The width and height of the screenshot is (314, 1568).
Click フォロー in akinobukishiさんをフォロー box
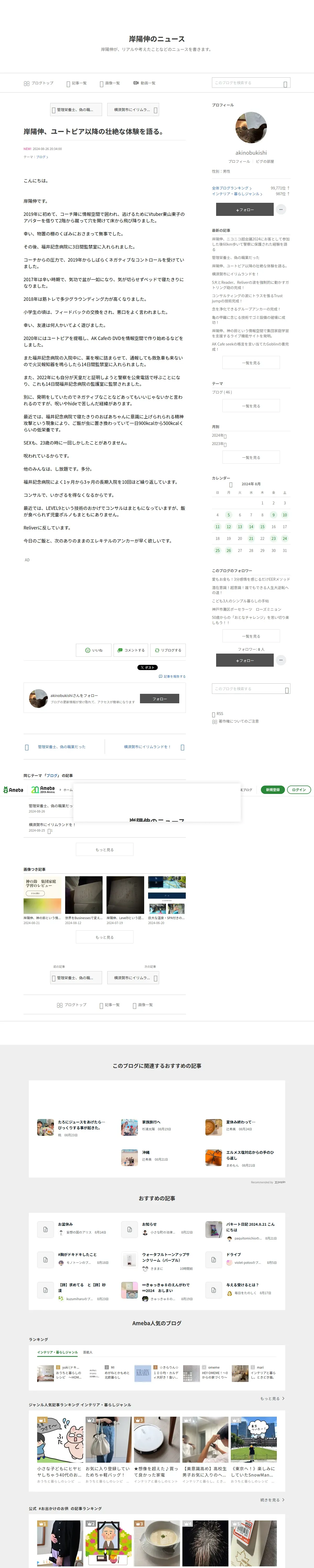[x=160, y=699]
